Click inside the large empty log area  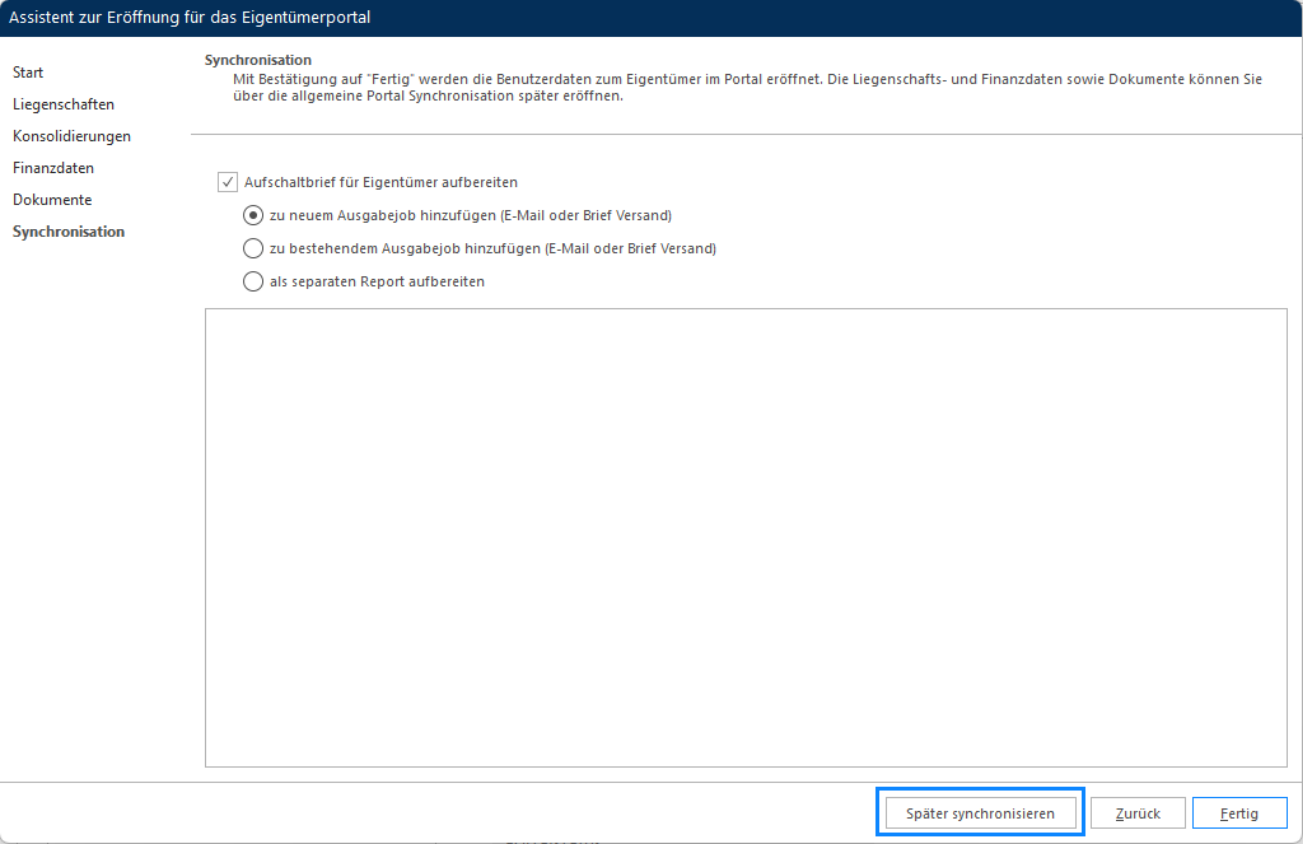746,537
